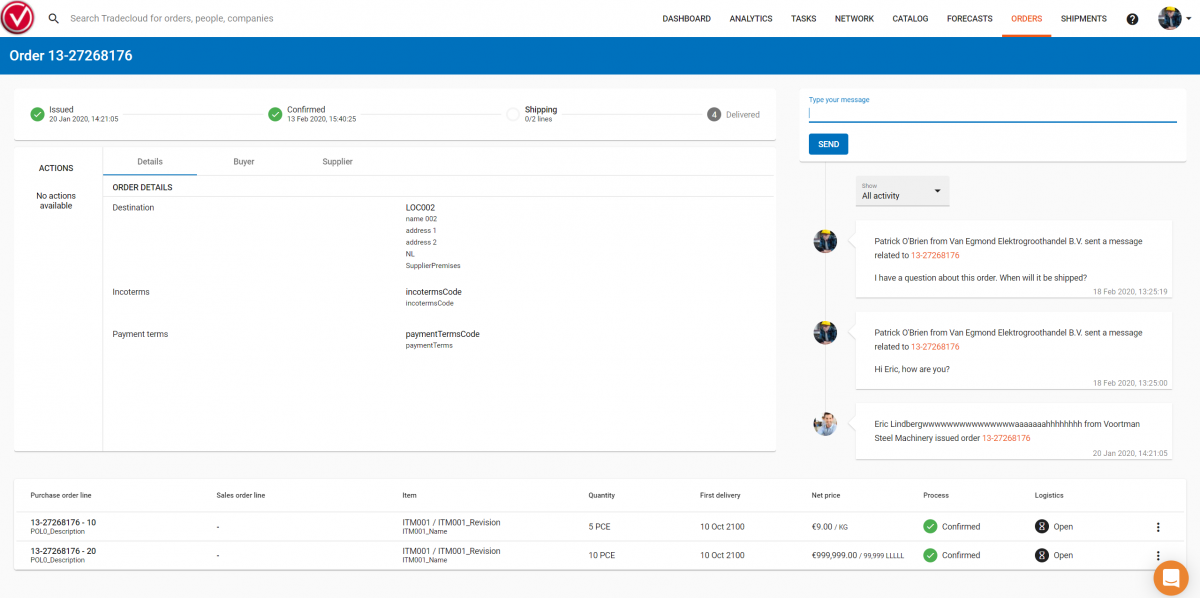Click the green Issued checkmark in the timeline

[x=37, y=114]
